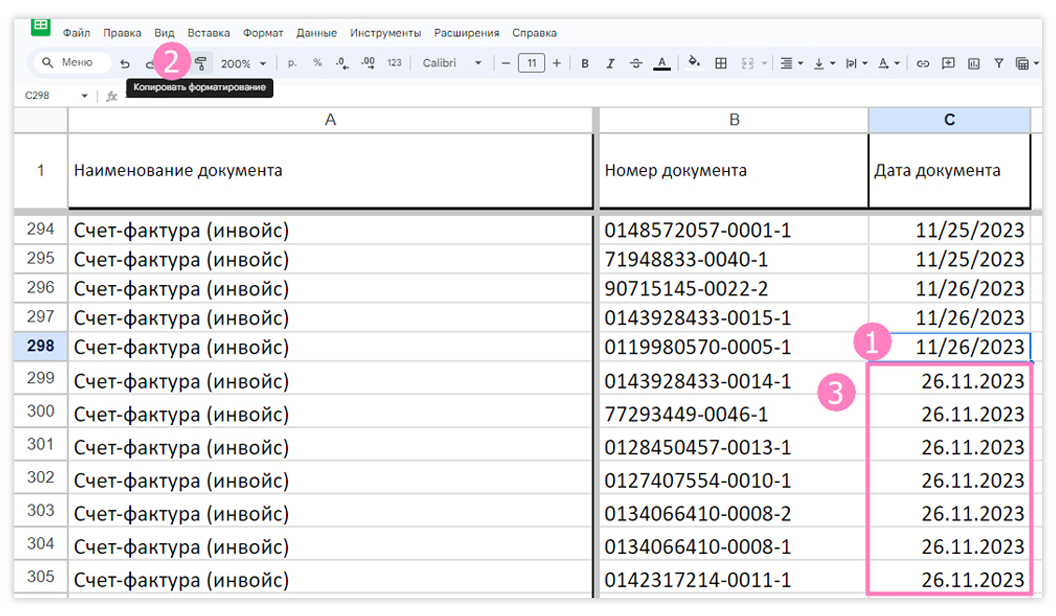
Task: Open the fill color bucket tool
Action: pyautogui.click(x=694, y=63)
